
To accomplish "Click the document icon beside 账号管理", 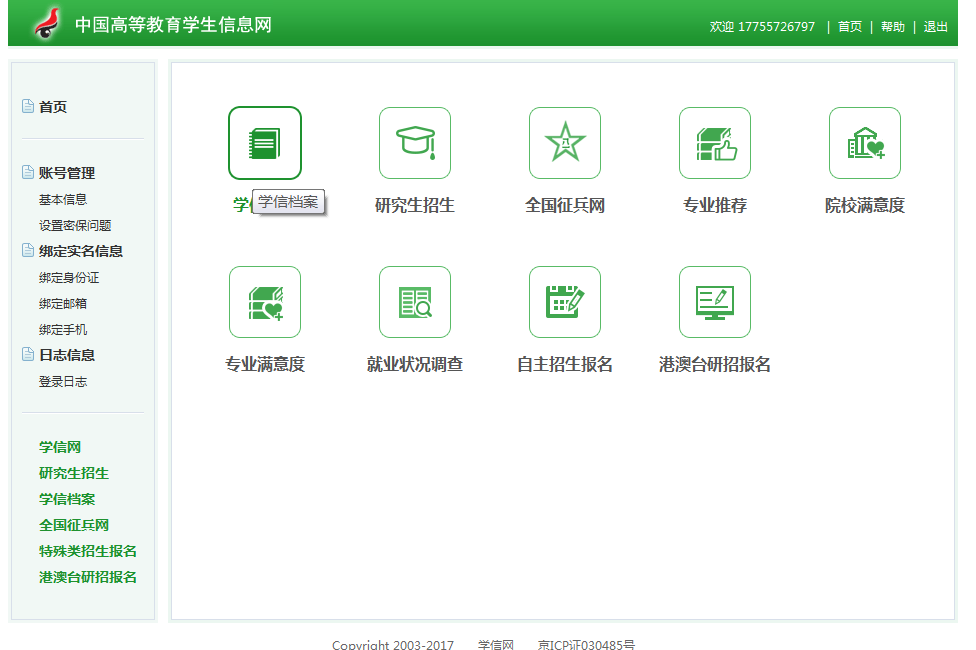I will pos(28,172).
